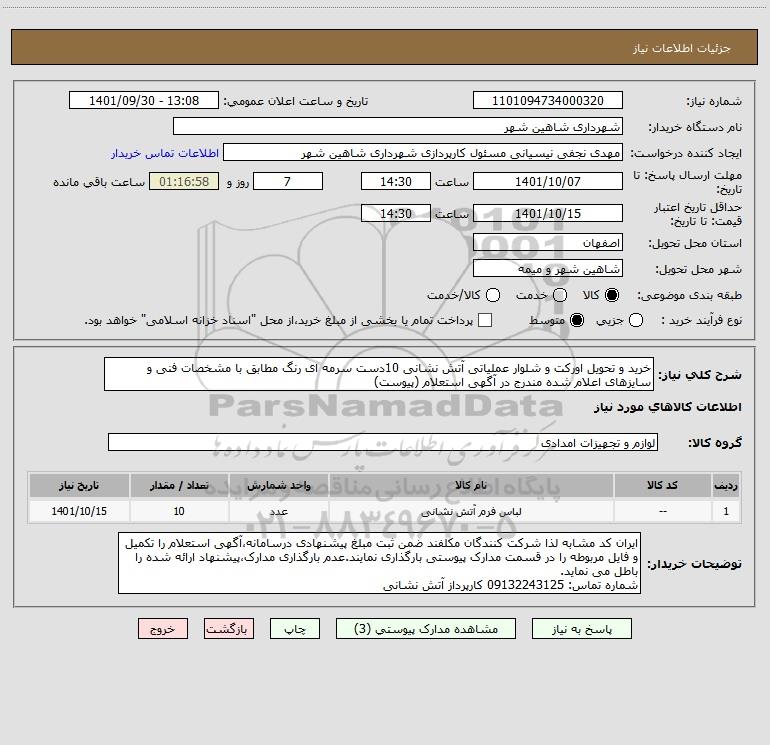
Task: Click delivery province field اصفهان
Action: pyautogui.click(x=548, y=243)
